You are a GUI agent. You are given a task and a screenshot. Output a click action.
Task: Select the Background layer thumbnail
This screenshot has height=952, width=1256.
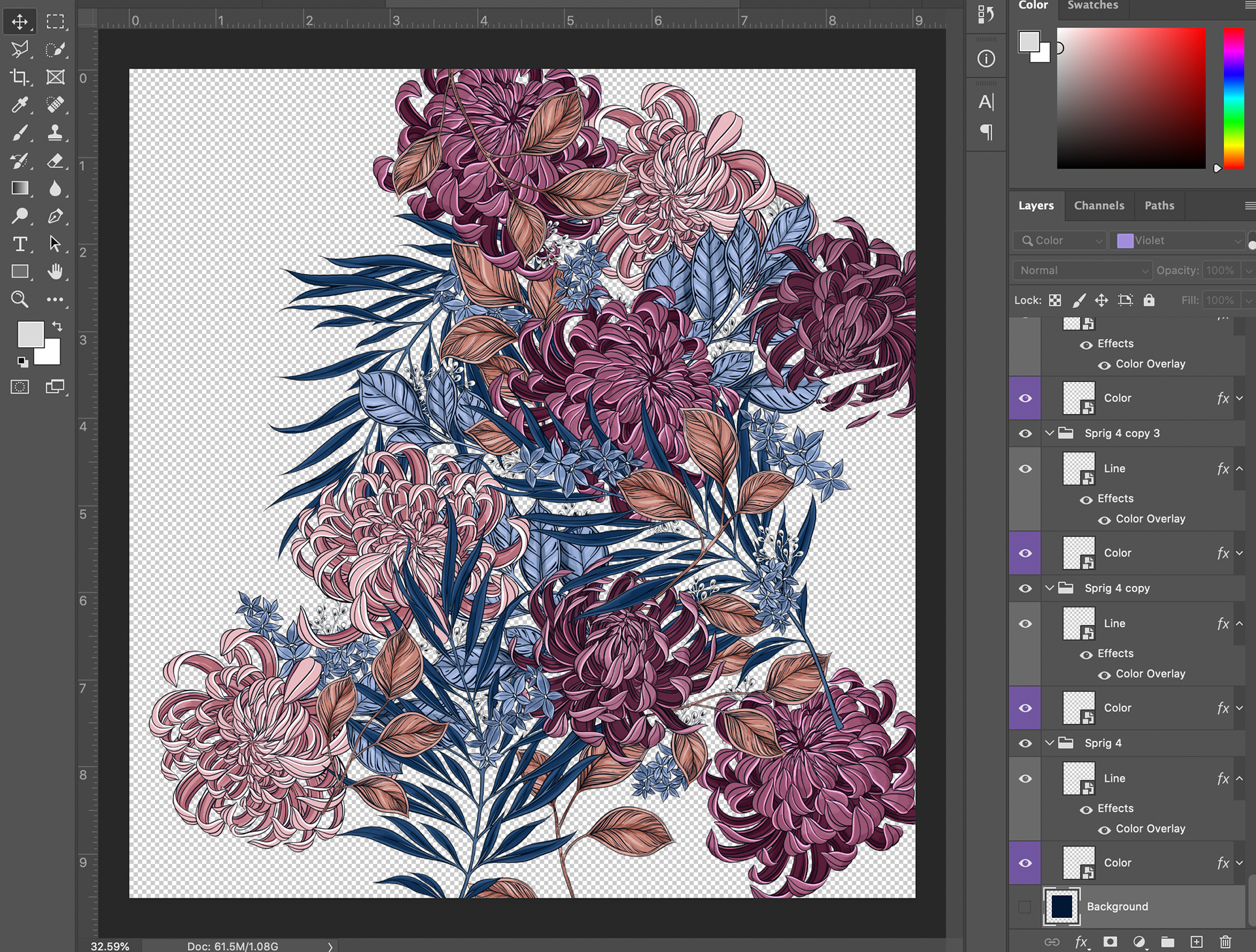pyautogui.click(x=1061, y=906)
